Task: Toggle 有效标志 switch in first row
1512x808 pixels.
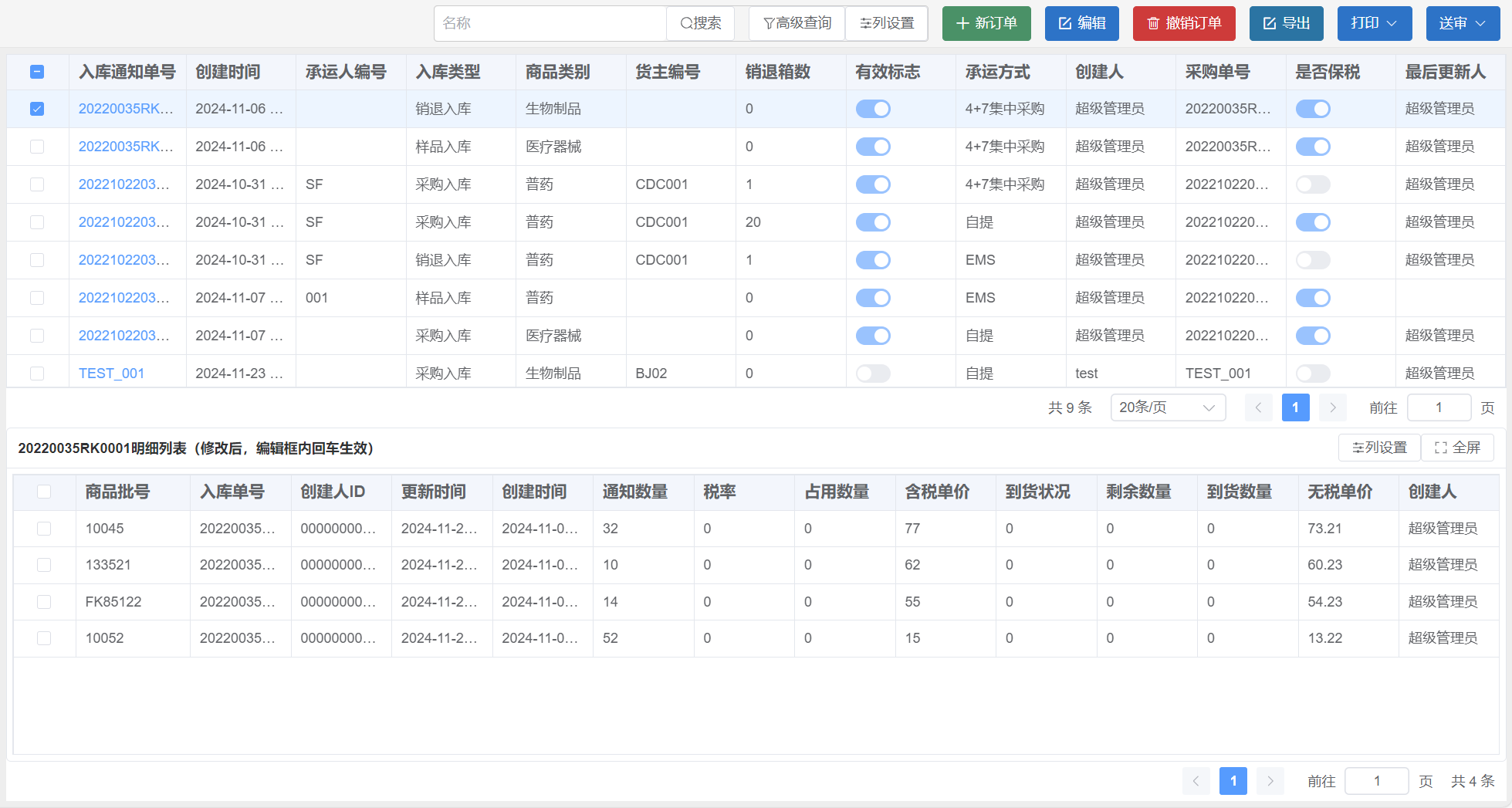Action: click(873, 109)
